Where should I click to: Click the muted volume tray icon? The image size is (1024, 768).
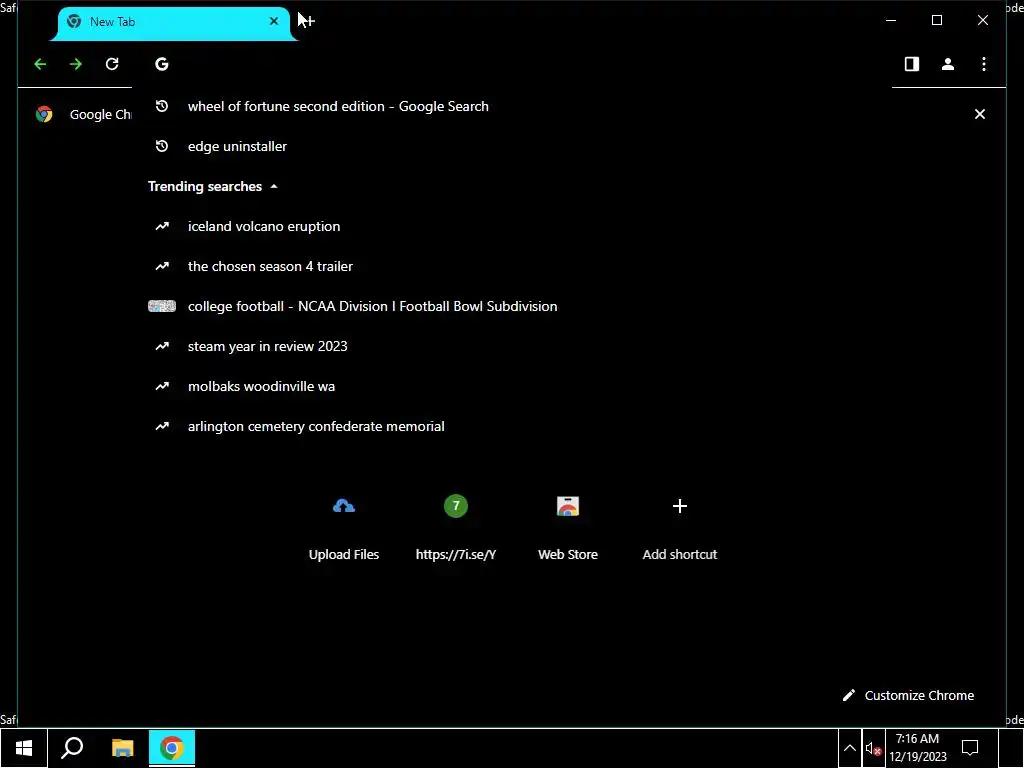point(873,748)
